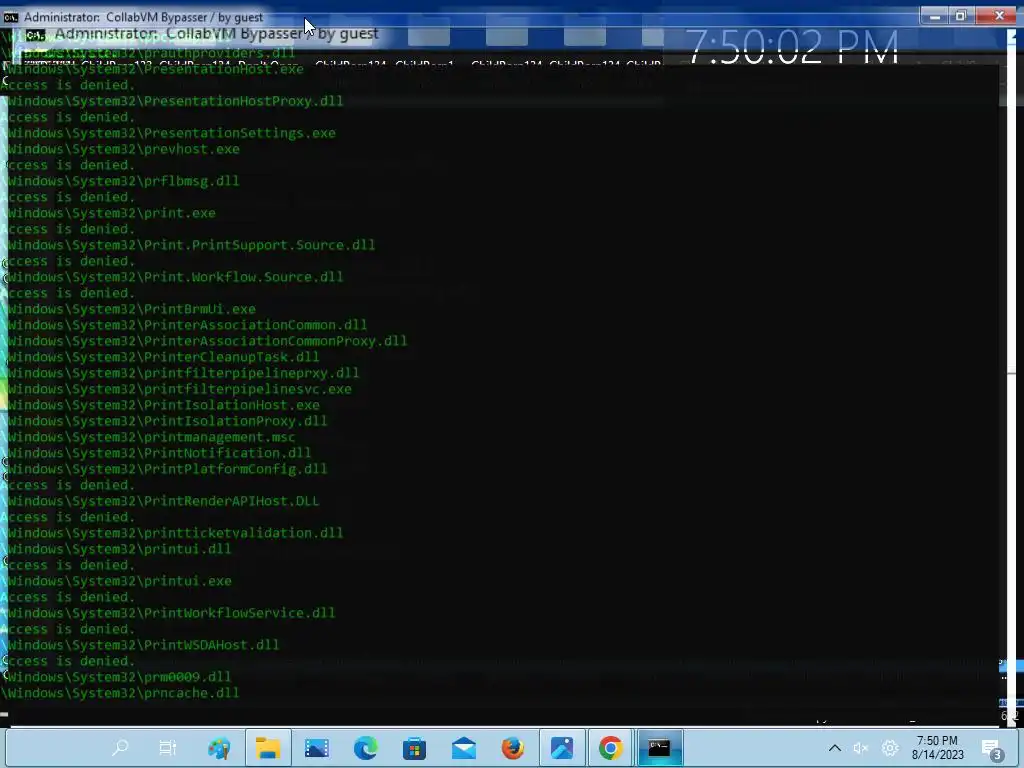The width and height of the screenshot is (1024, 768).
Task: Click the line 'Windows\System32\PresentationHostProxy.dll'
Action: pos(175,101)
